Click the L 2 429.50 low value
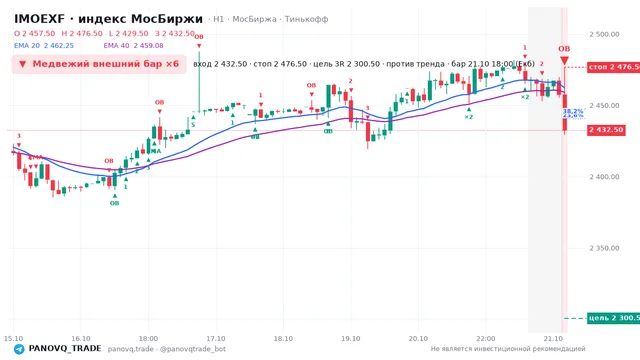This screenshot has width=640, height=360. click(x=129, y=33)
